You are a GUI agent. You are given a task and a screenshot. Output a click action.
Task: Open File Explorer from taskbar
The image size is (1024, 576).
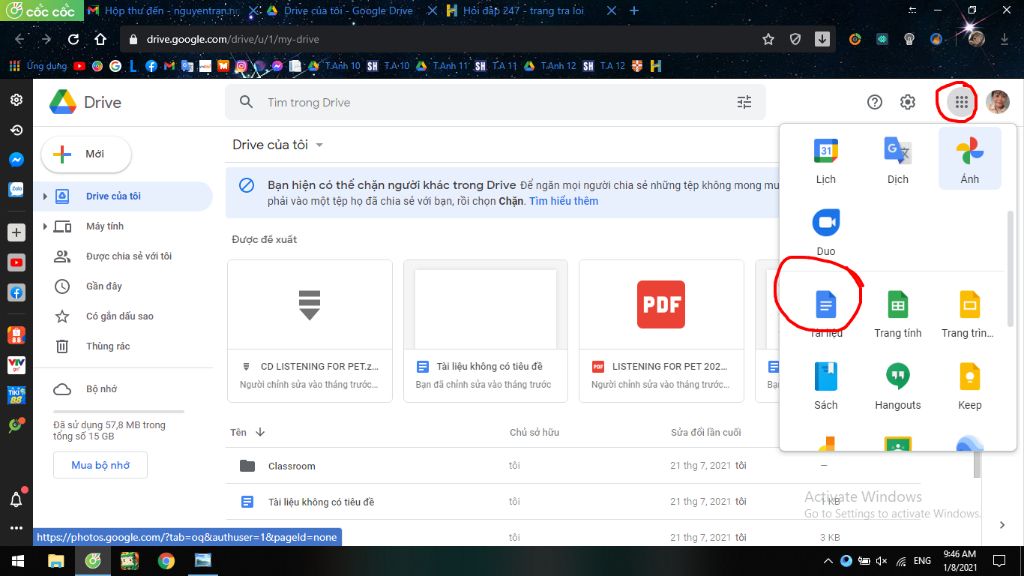(56, 561)
